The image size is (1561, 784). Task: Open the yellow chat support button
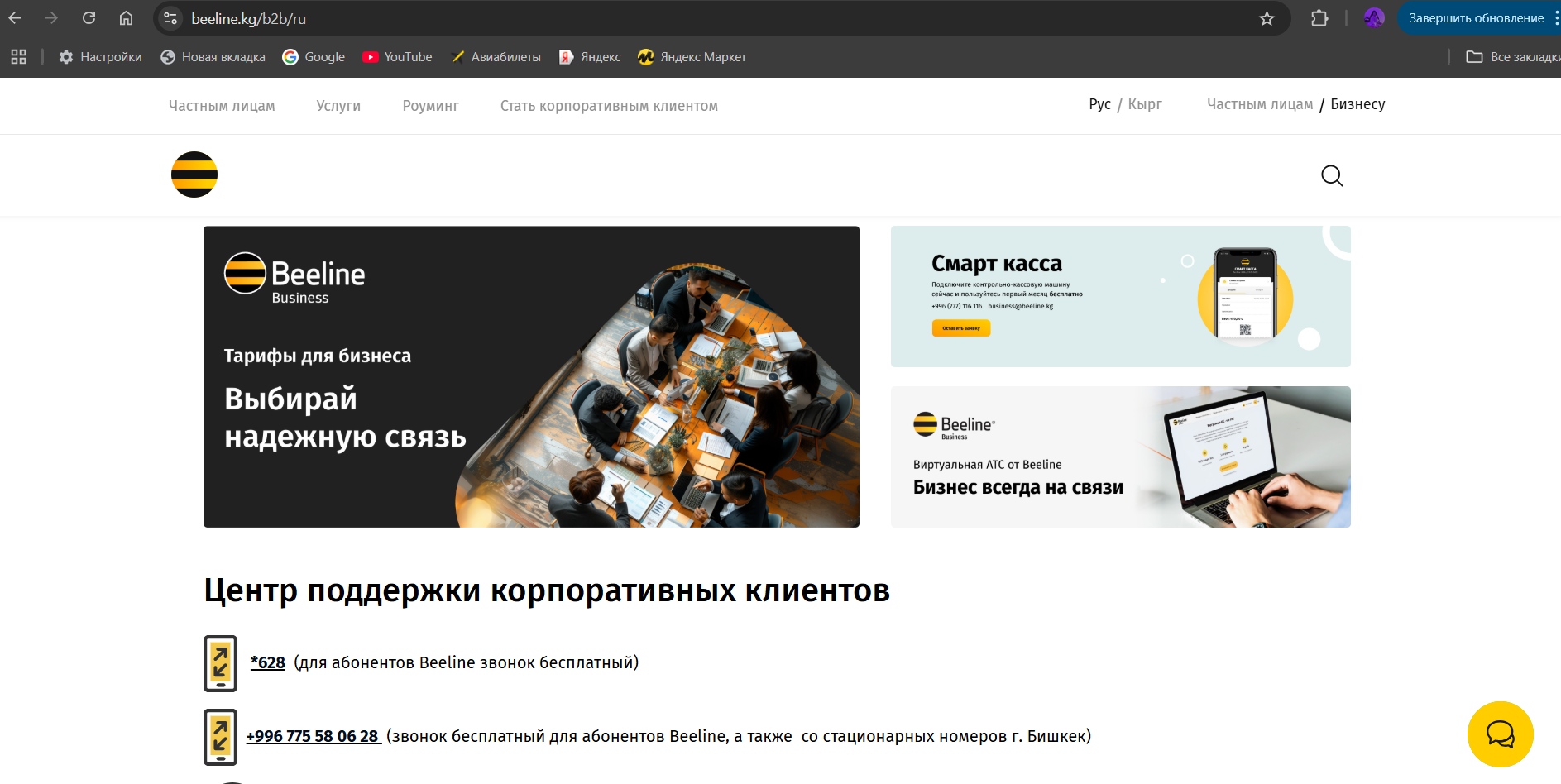(x=1500, y=734)
